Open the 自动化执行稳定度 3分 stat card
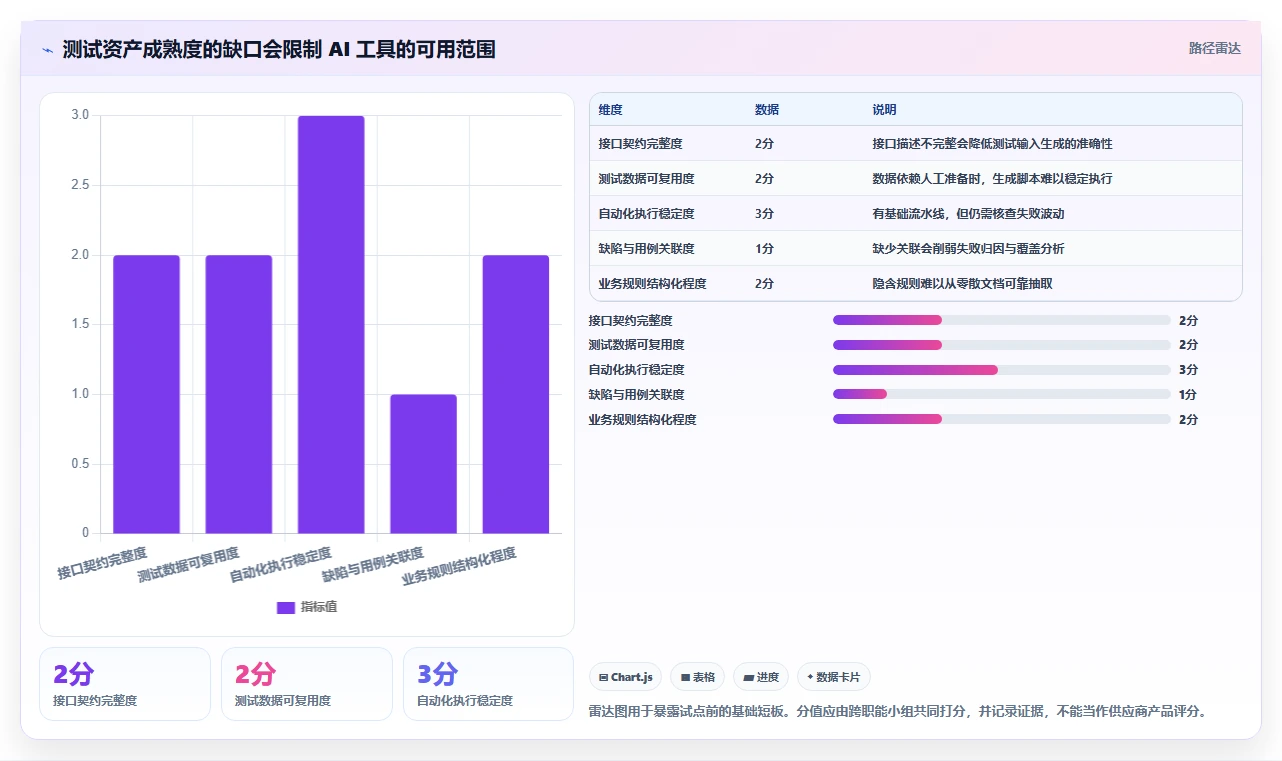This screenshot has height=761, width=1282. point(489,684)
